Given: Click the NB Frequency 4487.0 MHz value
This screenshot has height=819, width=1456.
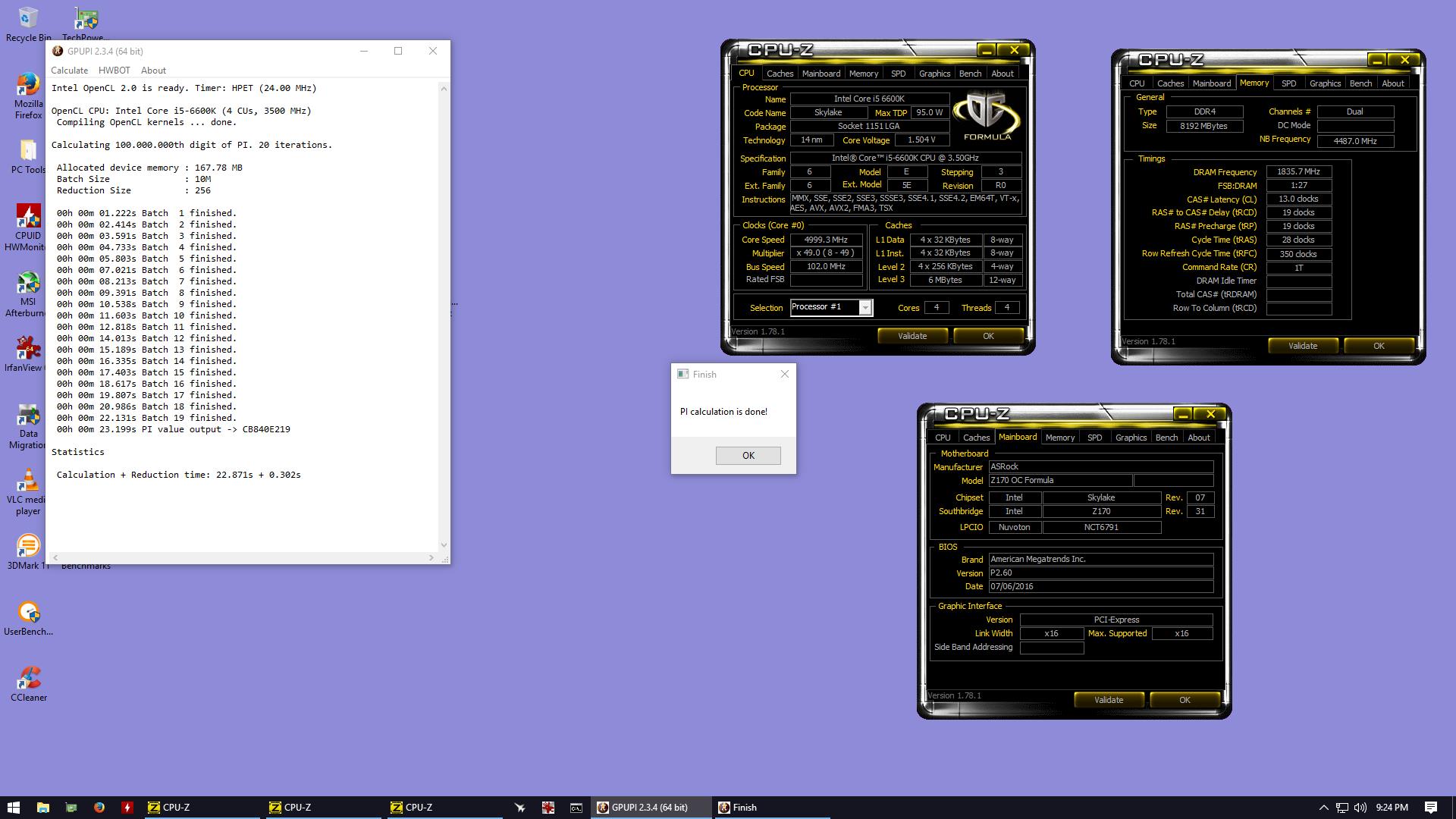Looking at the screenshot, I should (x=1355, y=141).
